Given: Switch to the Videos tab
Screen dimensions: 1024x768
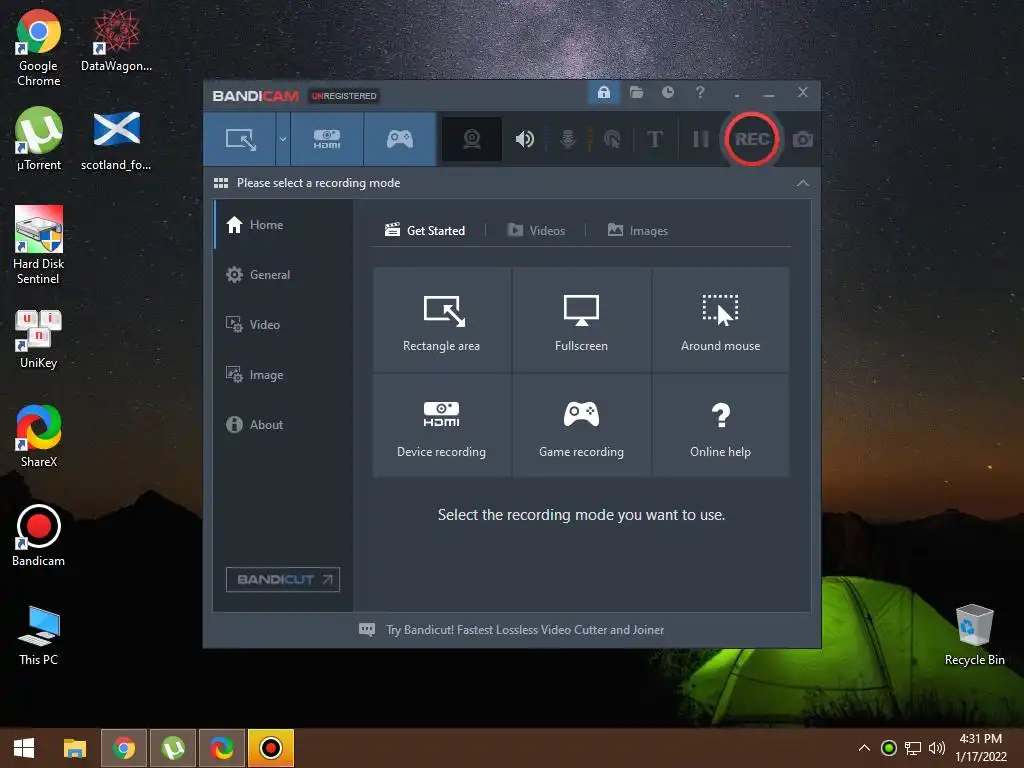Looking at the screenshot, I should [536, 231].
